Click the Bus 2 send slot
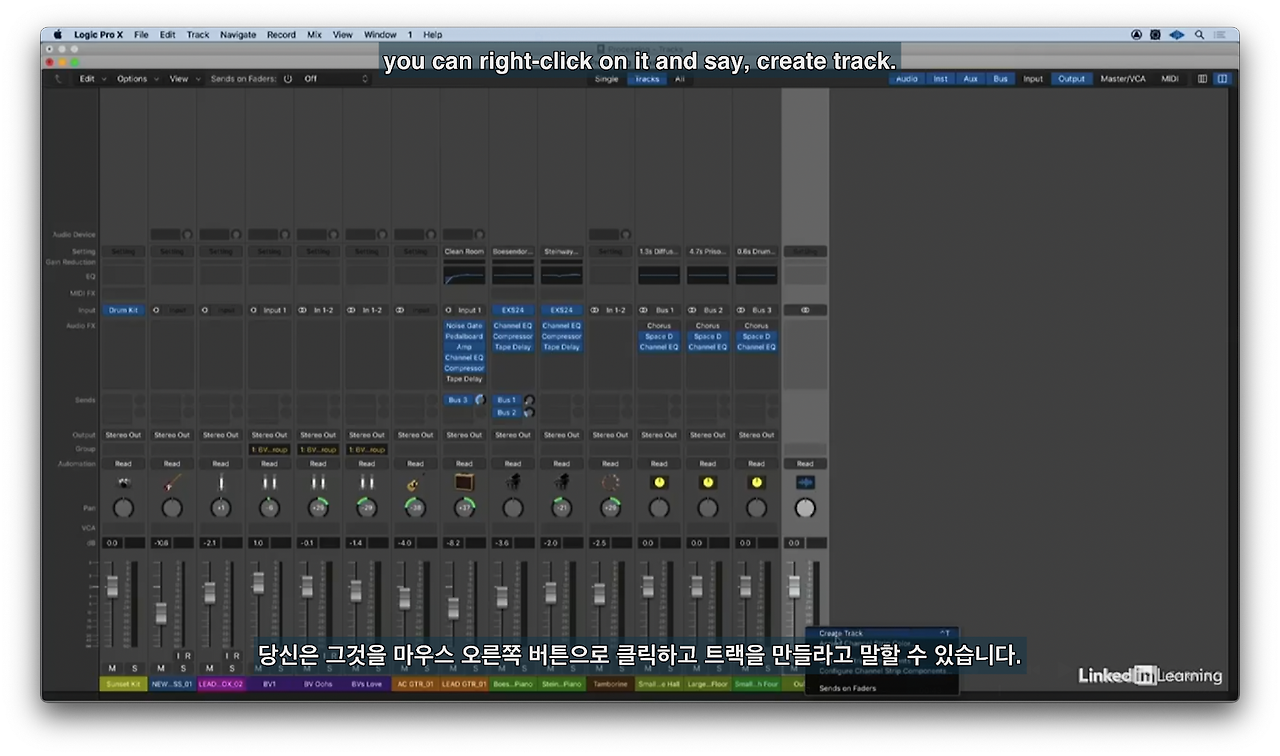 pyautogui.click(x=507, y=412)
